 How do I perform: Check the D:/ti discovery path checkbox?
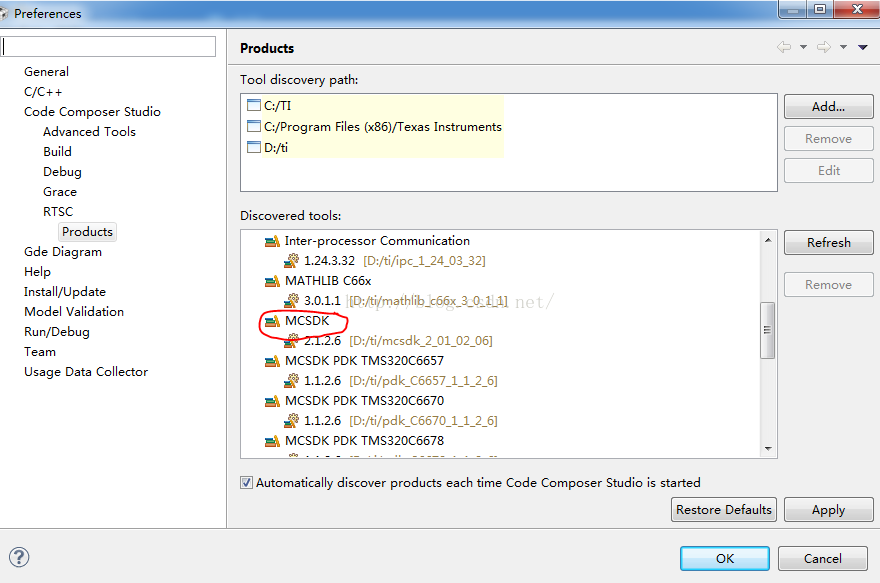254,148
